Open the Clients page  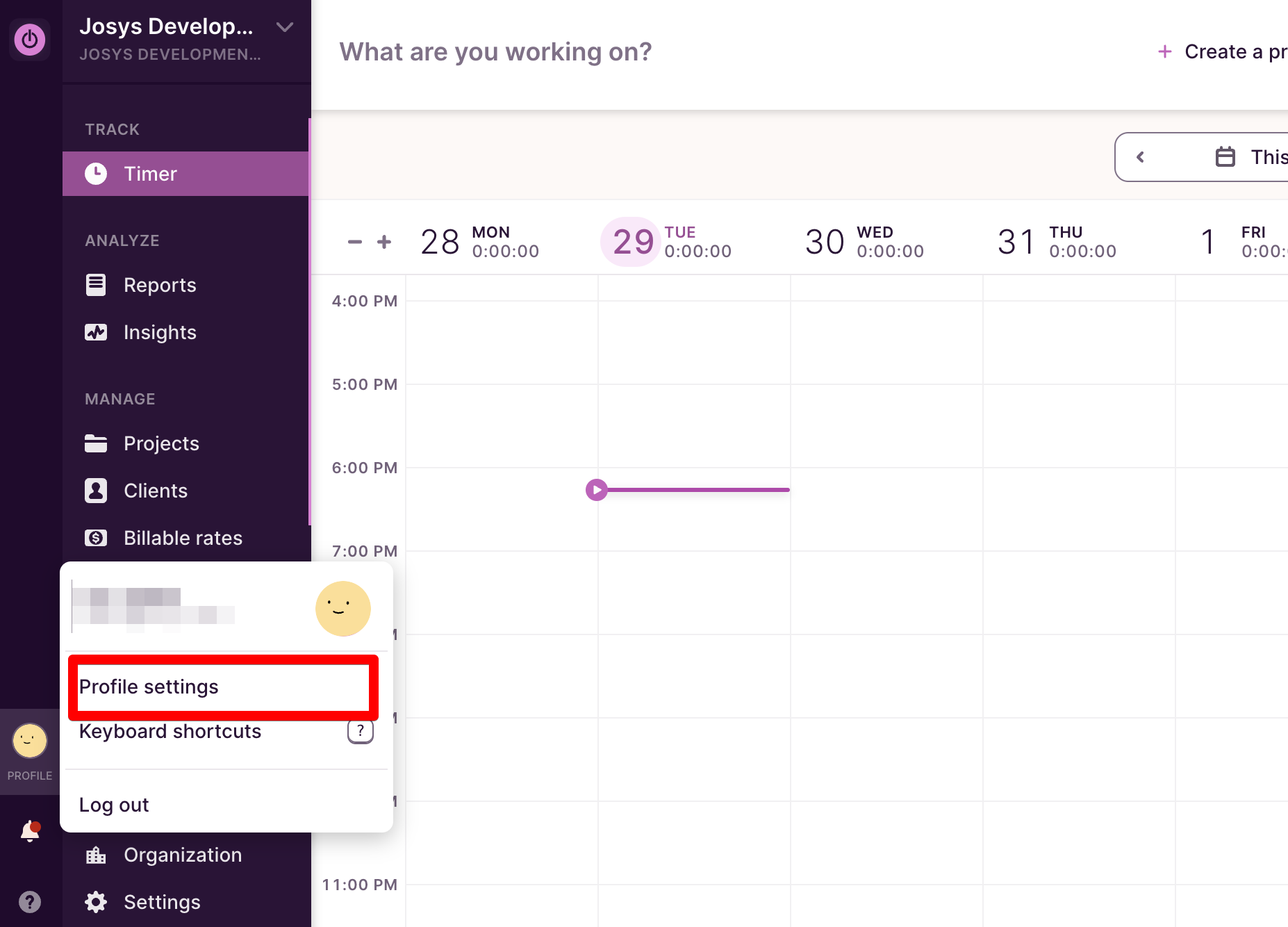pos(155,491)
